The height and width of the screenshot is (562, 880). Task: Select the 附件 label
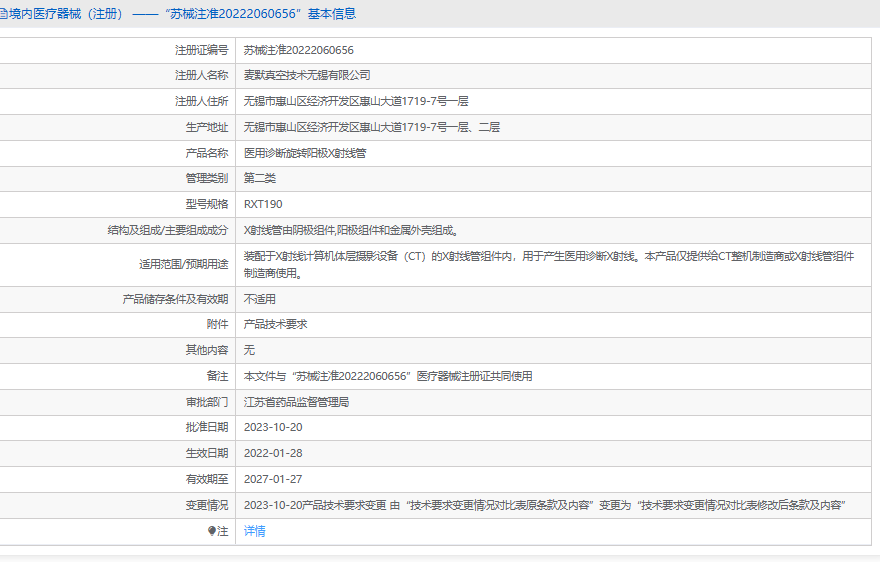pos(218,325)
